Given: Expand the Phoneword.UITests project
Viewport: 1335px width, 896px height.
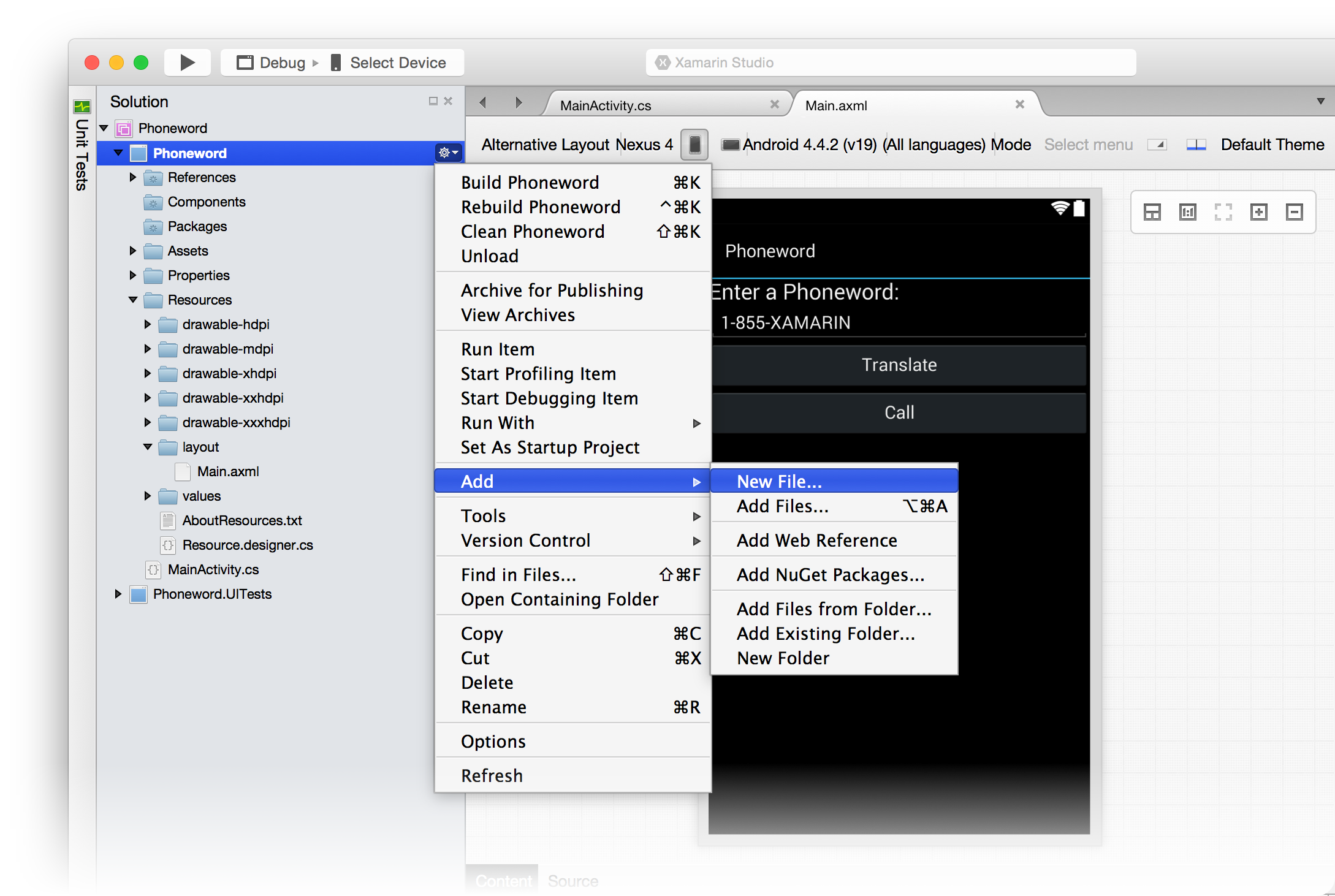Looking at the screenshot, I should 118,594.
